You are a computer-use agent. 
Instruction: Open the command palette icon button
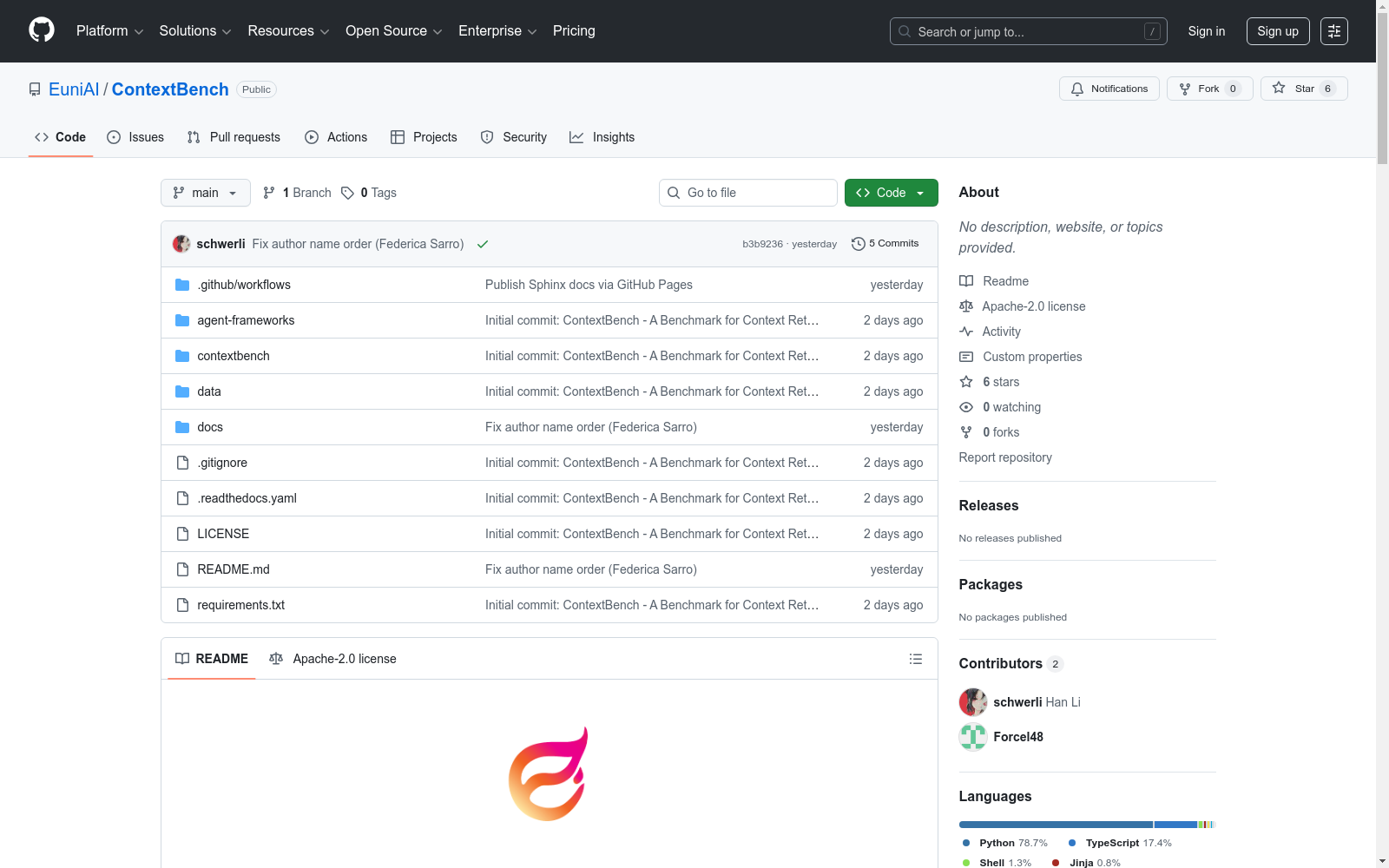tap(1334, 31)
